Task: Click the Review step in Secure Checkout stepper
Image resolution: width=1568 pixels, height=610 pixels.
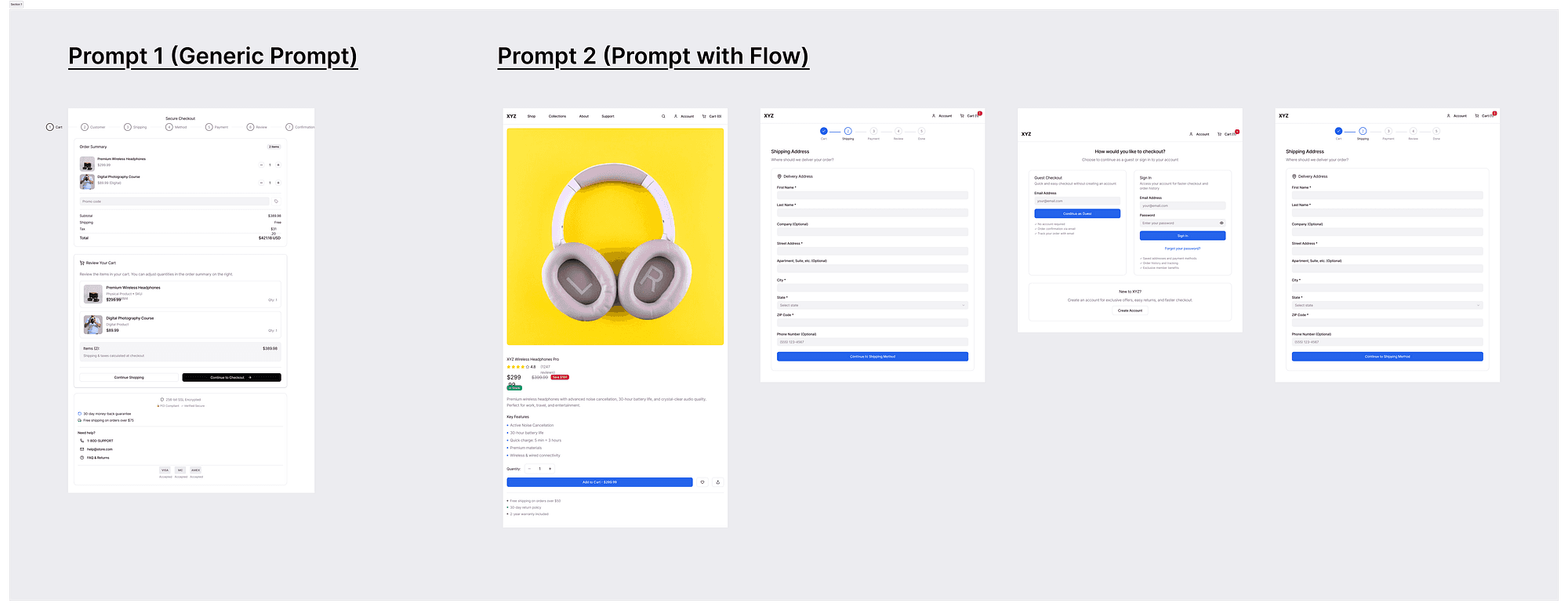Action: 257,127
